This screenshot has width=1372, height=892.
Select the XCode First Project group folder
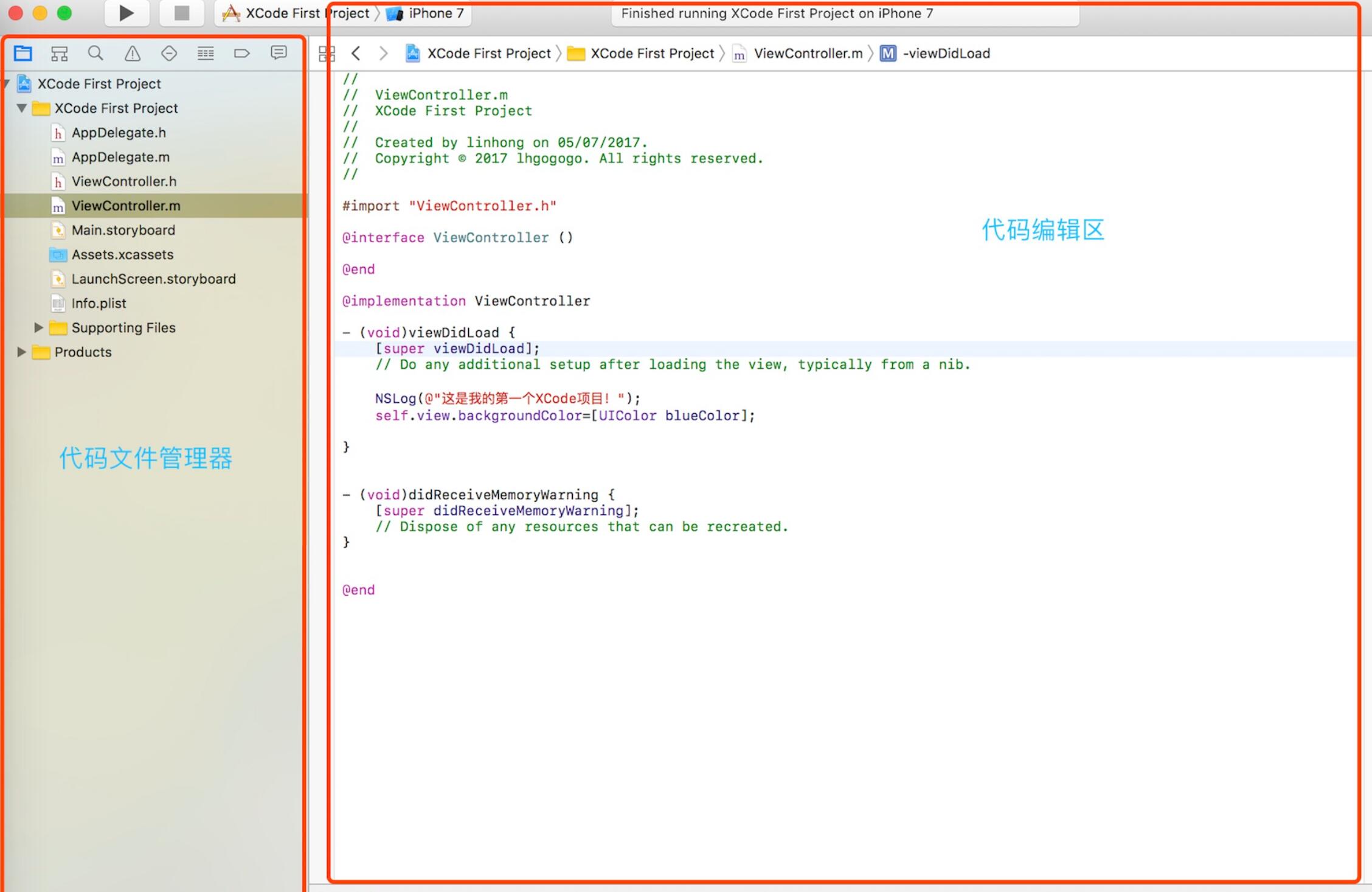[x=116, y=108]
